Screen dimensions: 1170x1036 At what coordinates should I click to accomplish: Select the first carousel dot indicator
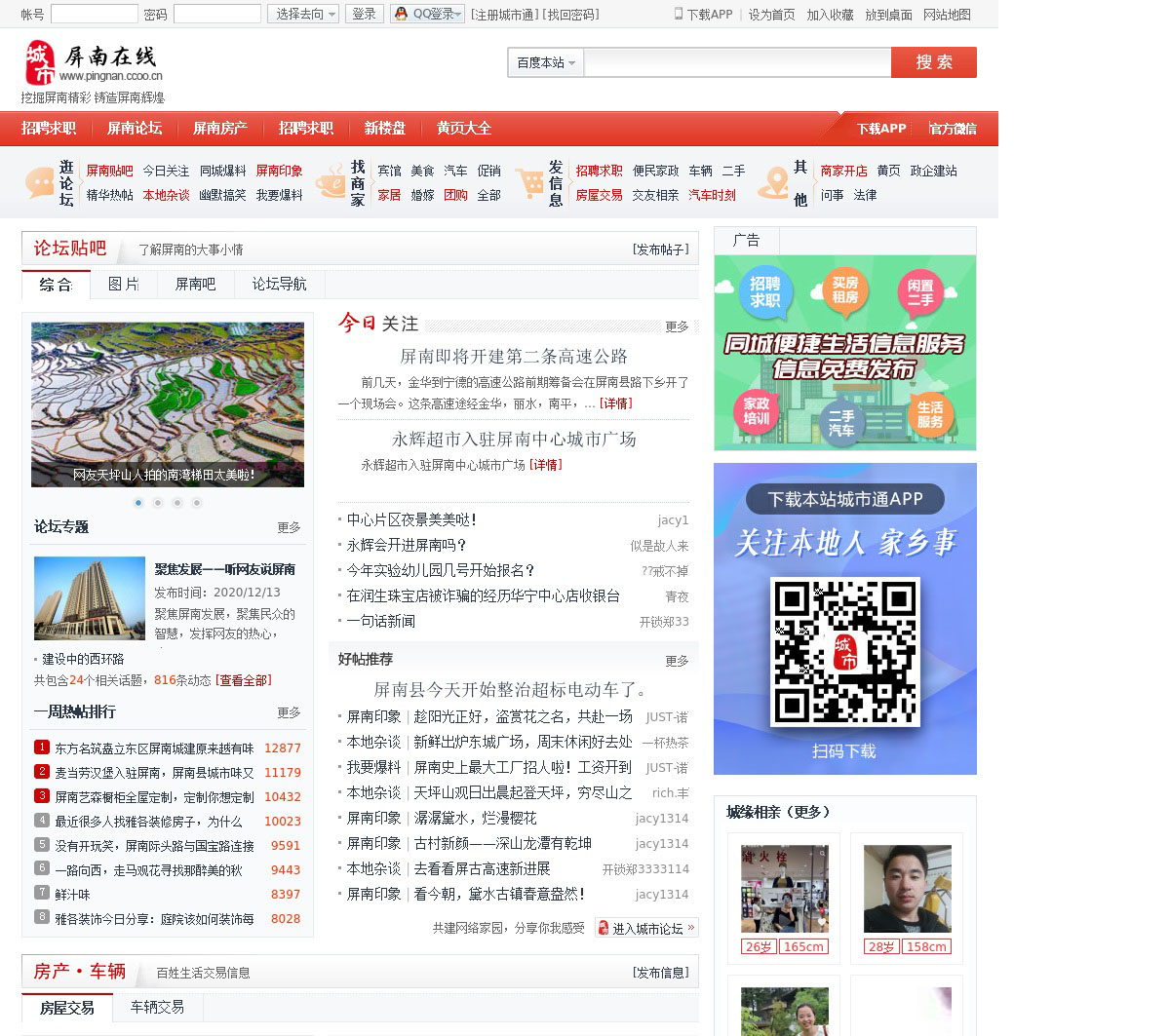click(138, 503)
